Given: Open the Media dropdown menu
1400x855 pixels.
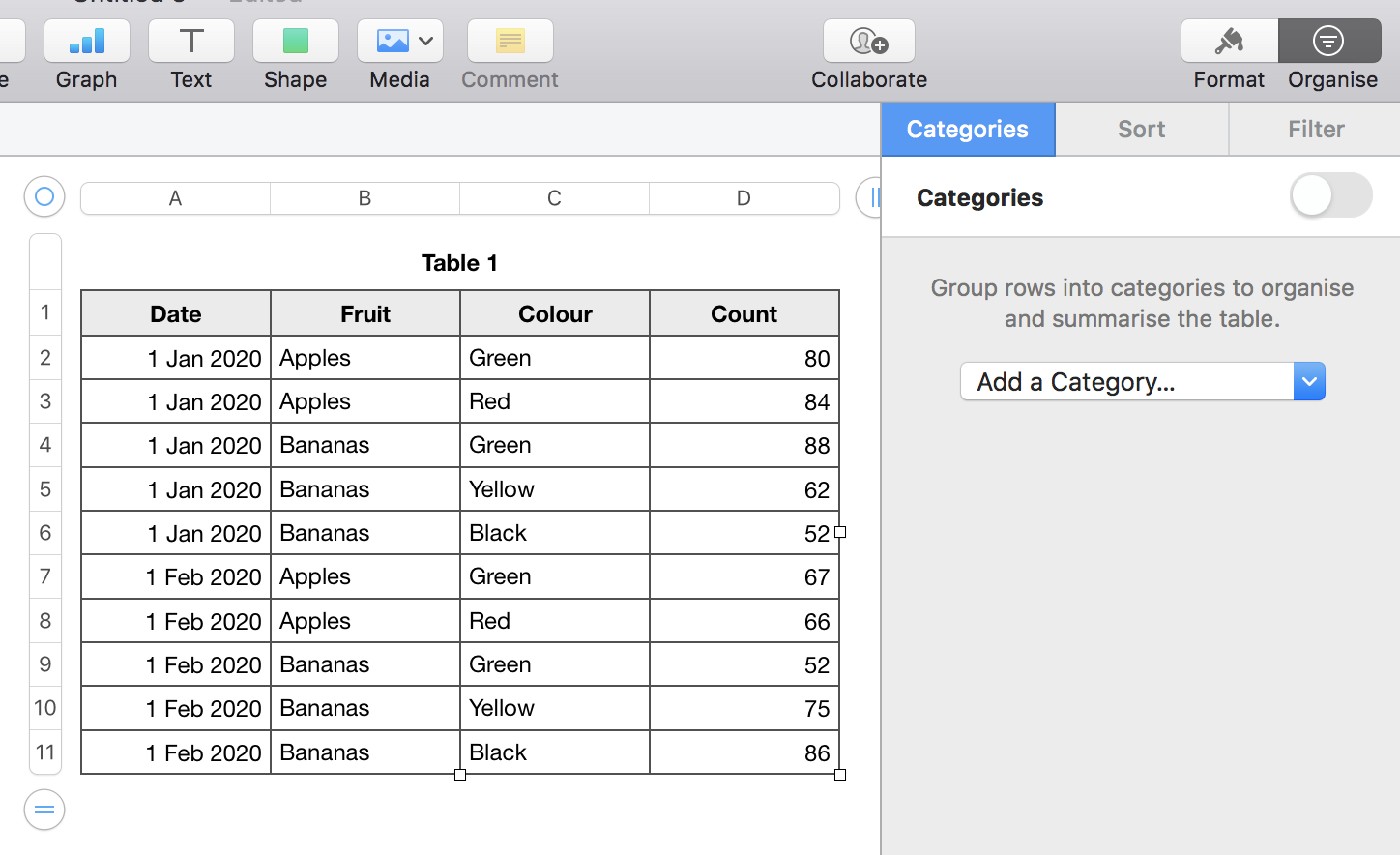Looking at the screenshot, I should pyautogui.click(x=400, y=42).
